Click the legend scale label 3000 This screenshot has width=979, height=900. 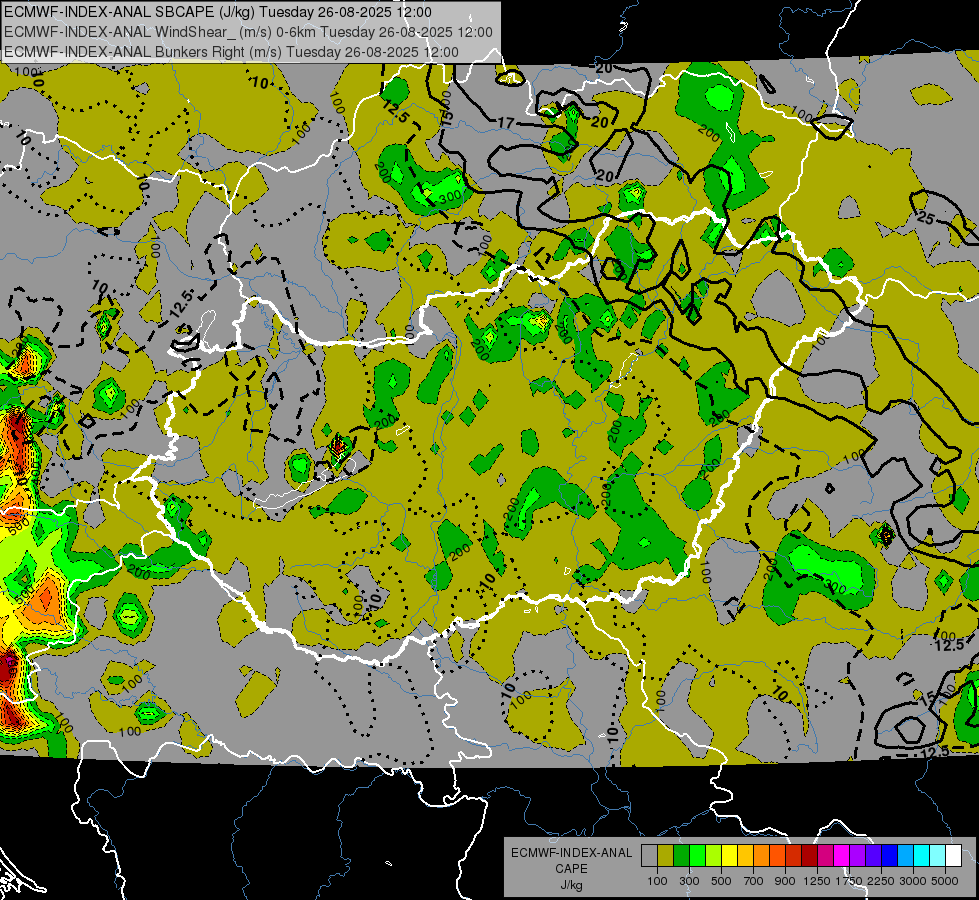pyautogui.click(x=913, y=881)
